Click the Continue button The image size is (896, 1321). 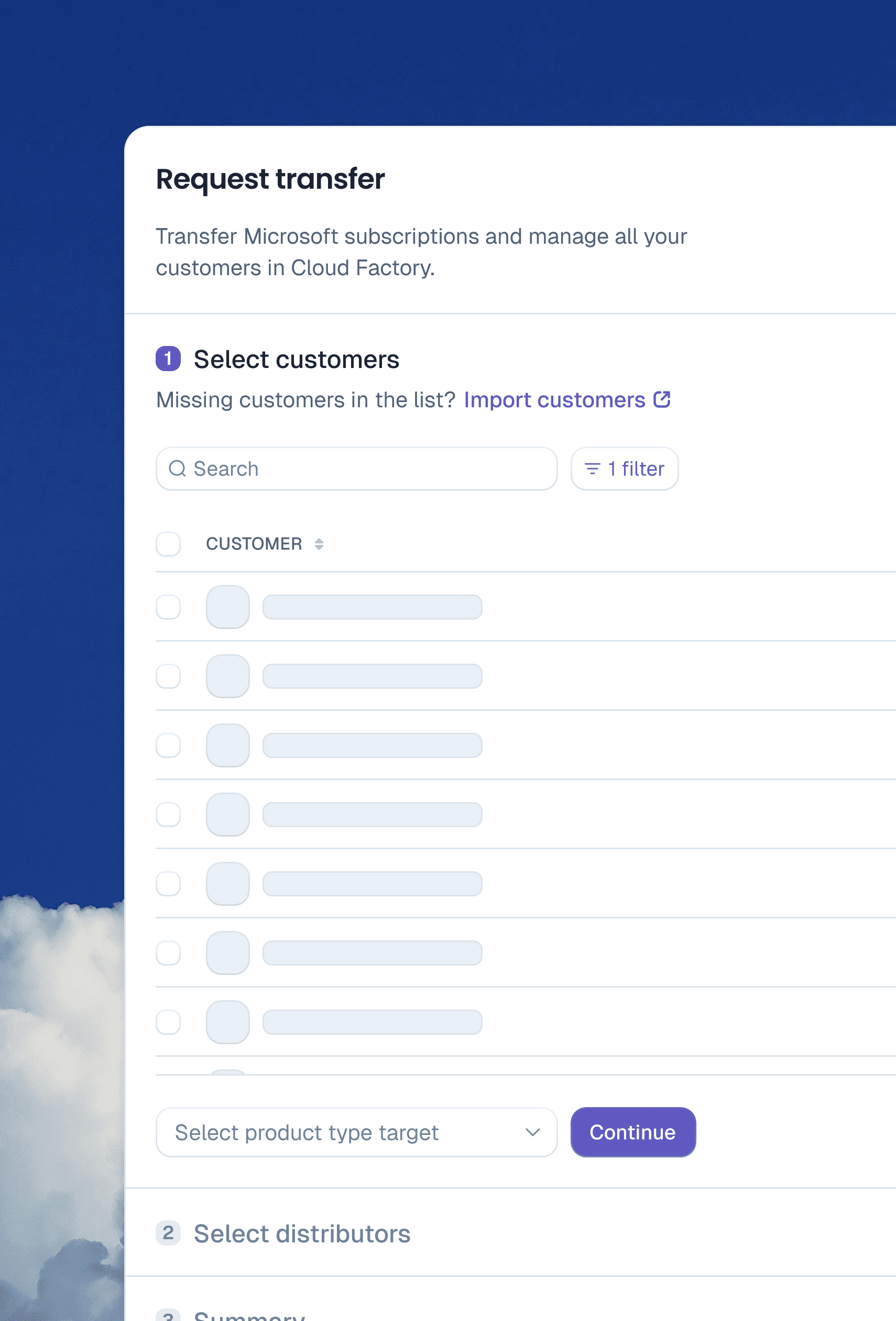point(633,1132)
